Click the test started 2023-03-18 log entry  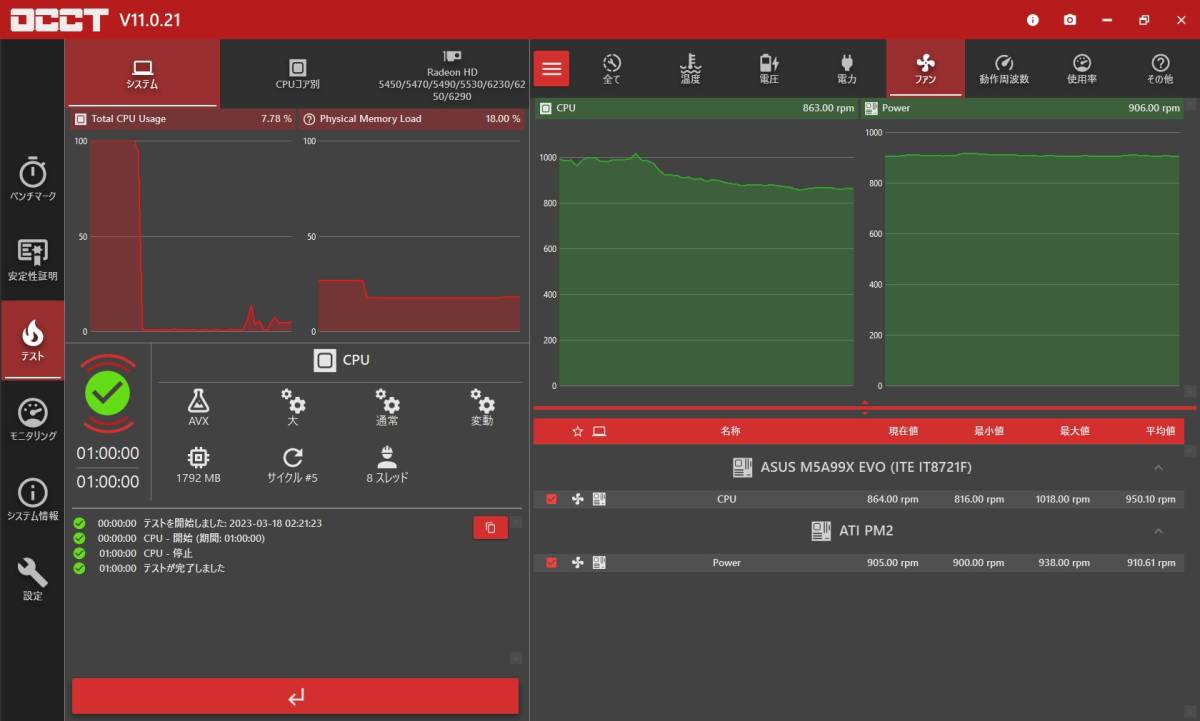[x=232, y=523]
